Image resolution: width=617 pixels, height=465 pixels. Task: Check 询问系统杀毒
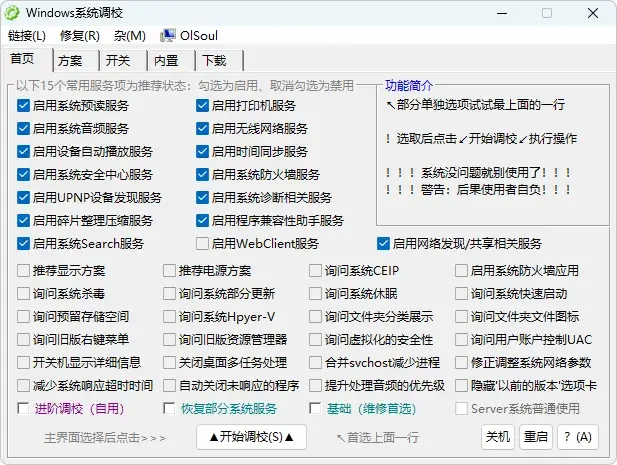[x=23, y=293]
